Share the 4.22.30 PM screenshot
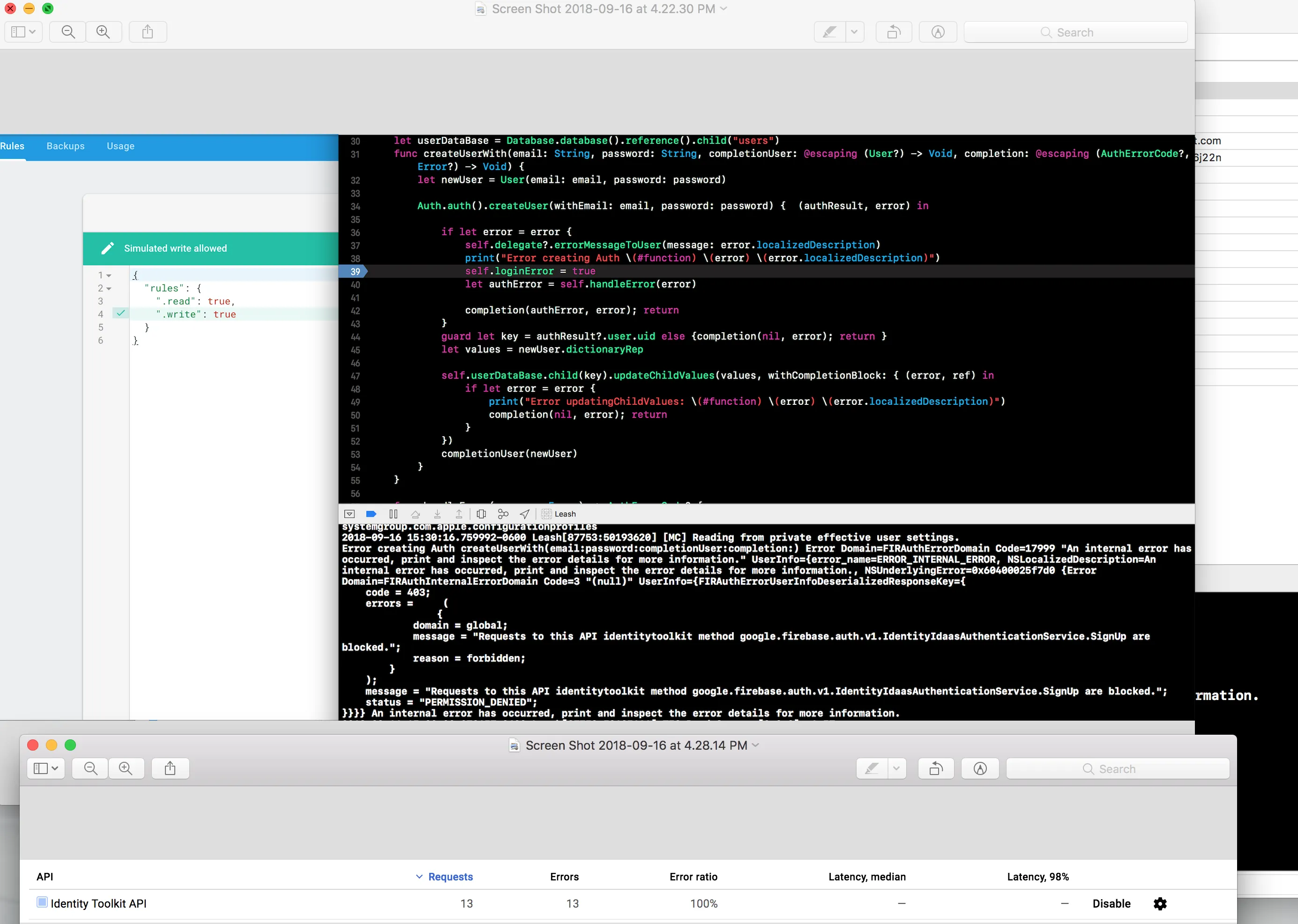This screenshot has width=1298, height=924. pyautogui.click(x=148, y=32)
